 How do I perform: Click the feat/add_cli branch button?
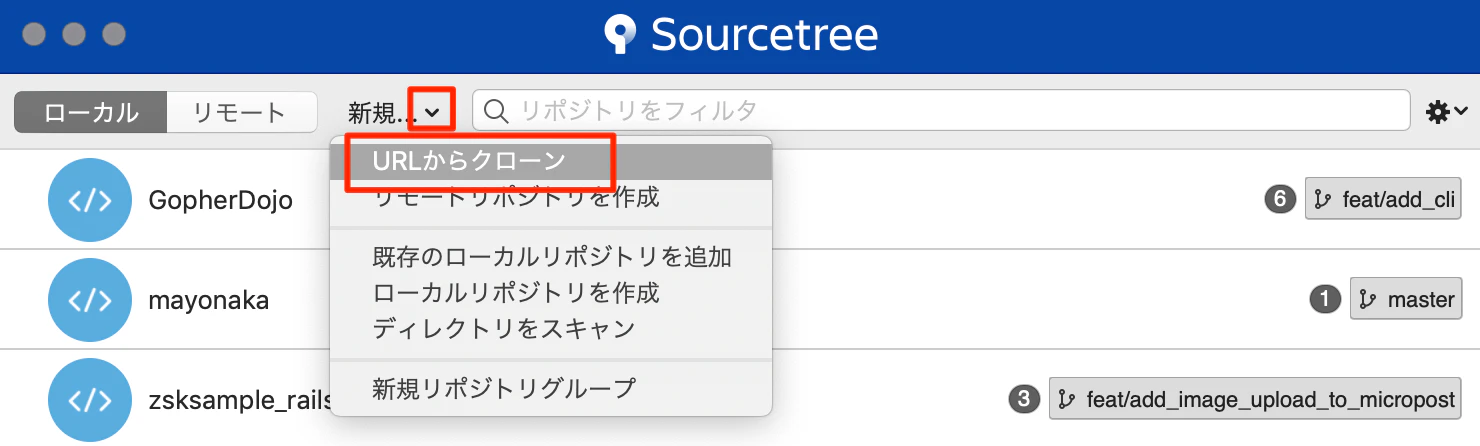[1383, 200]
